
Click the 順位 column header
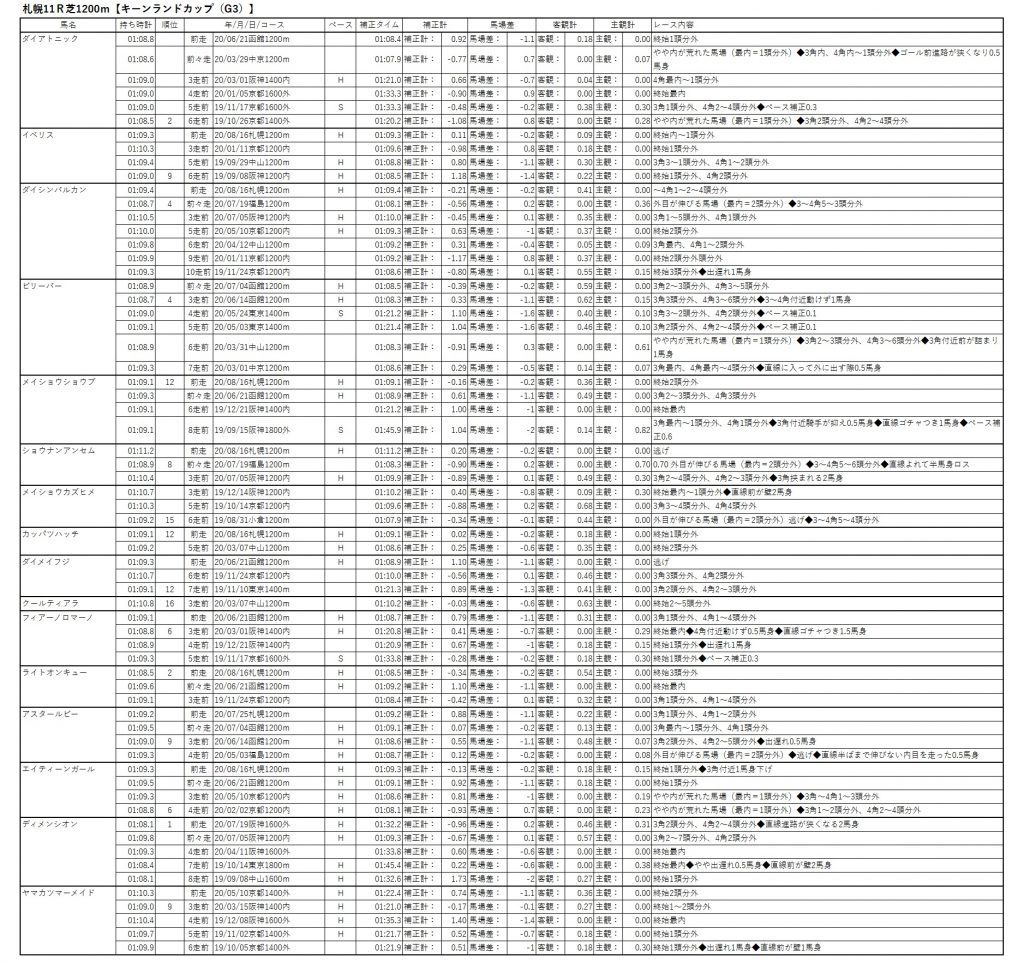pos(170,23)
